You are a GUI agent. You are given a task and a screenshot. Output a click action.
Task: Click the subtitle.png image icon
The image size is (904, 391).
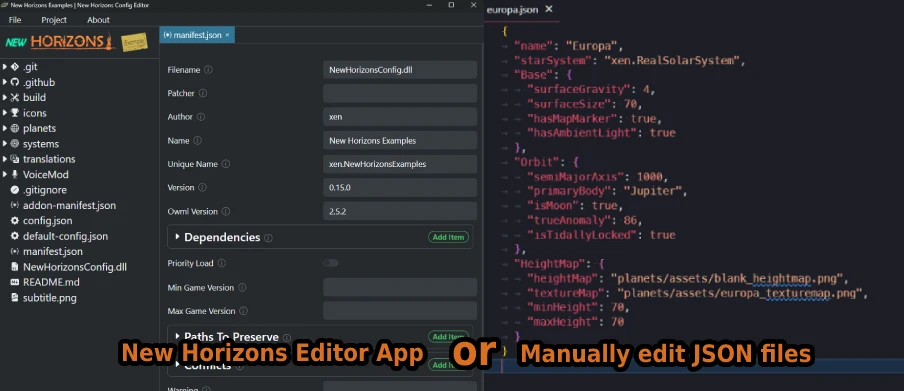(14, 298)
